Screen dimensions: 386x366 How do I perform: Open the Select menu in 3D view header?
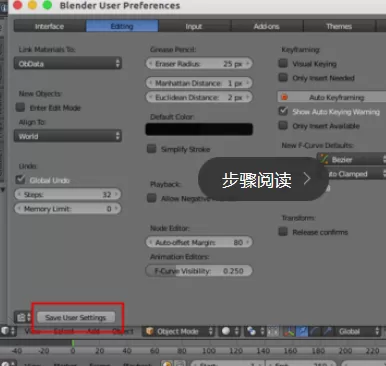pos(64,331)
